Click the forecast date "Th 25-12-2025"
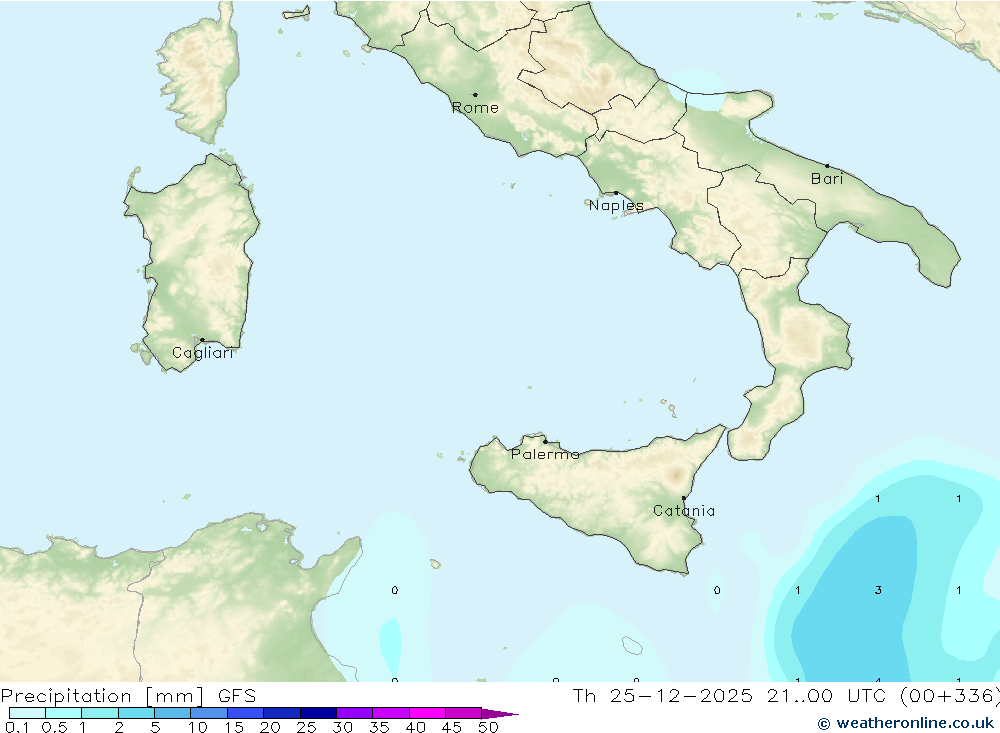 [663, 695]
